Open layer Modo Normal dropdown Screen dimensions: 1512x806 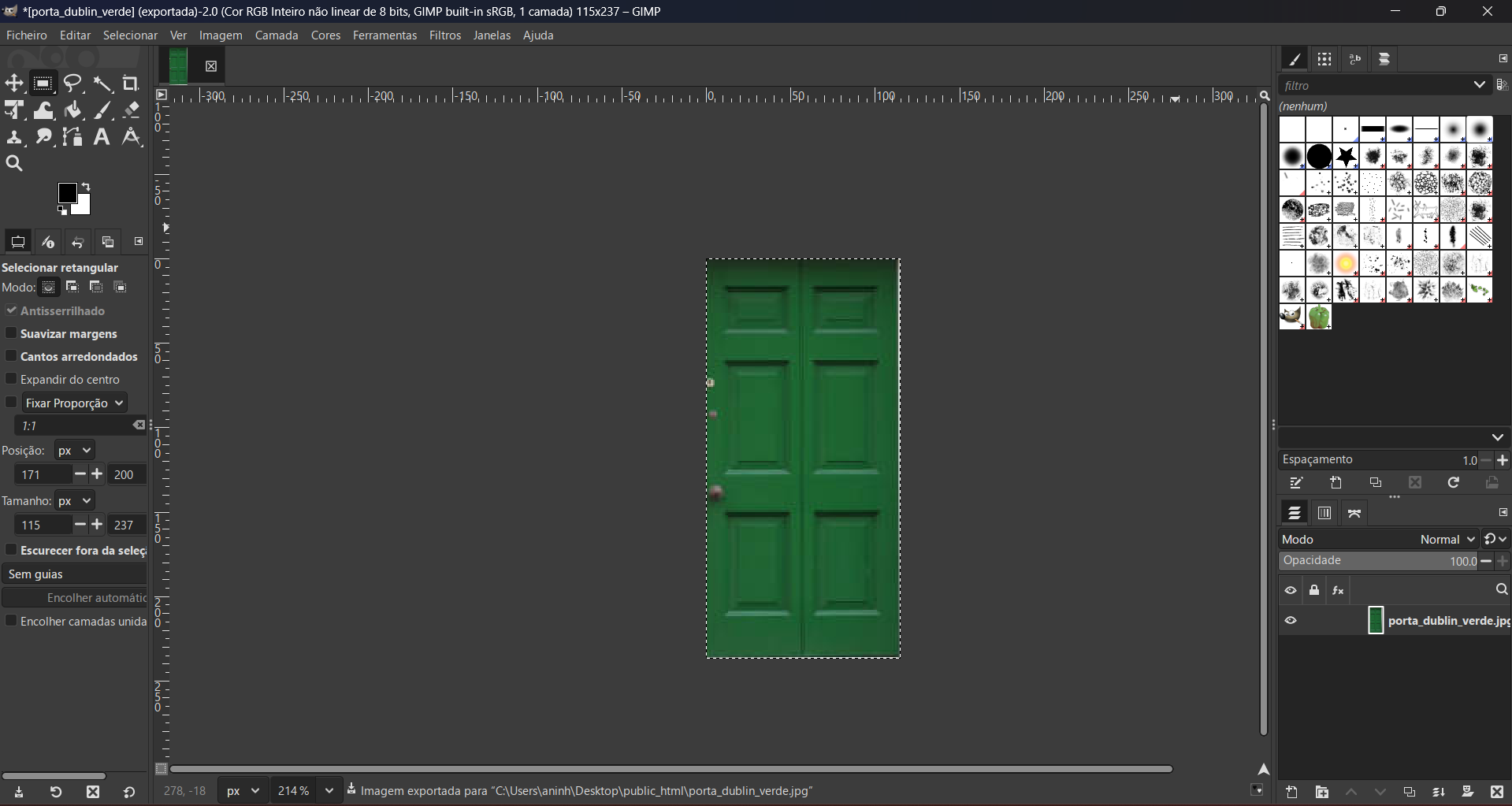(1447, 540)
